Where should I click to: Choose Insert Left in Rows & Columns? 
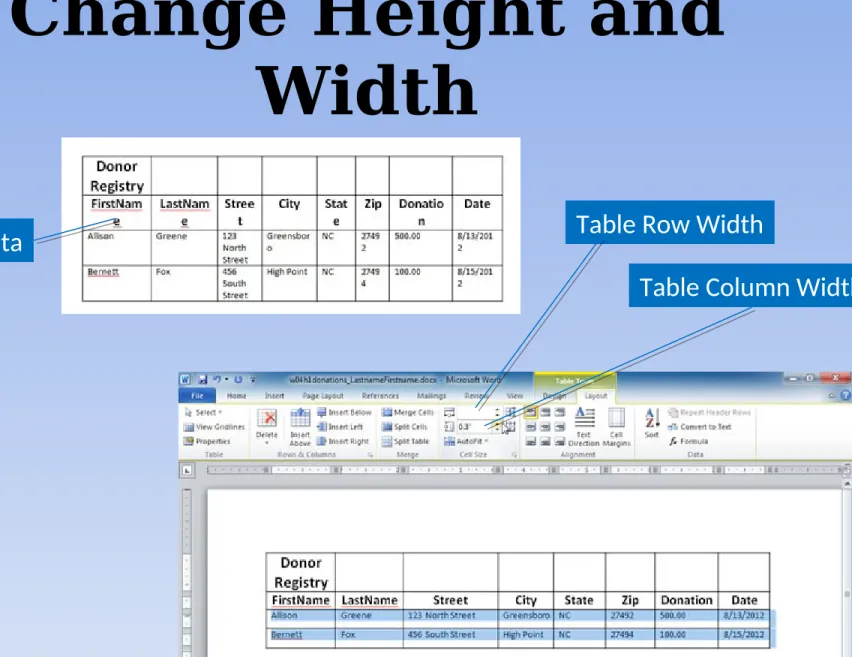pos(340,427)
